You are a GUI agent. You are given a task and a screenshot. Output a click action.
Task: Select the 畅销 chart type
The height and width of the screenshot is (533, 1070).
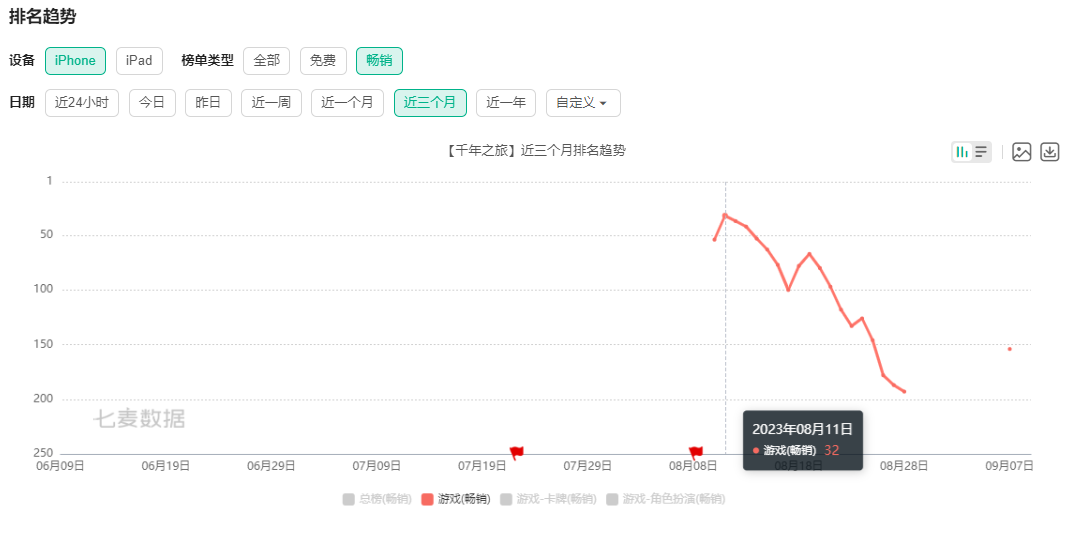pyautogui.click(x=379, y=61)
